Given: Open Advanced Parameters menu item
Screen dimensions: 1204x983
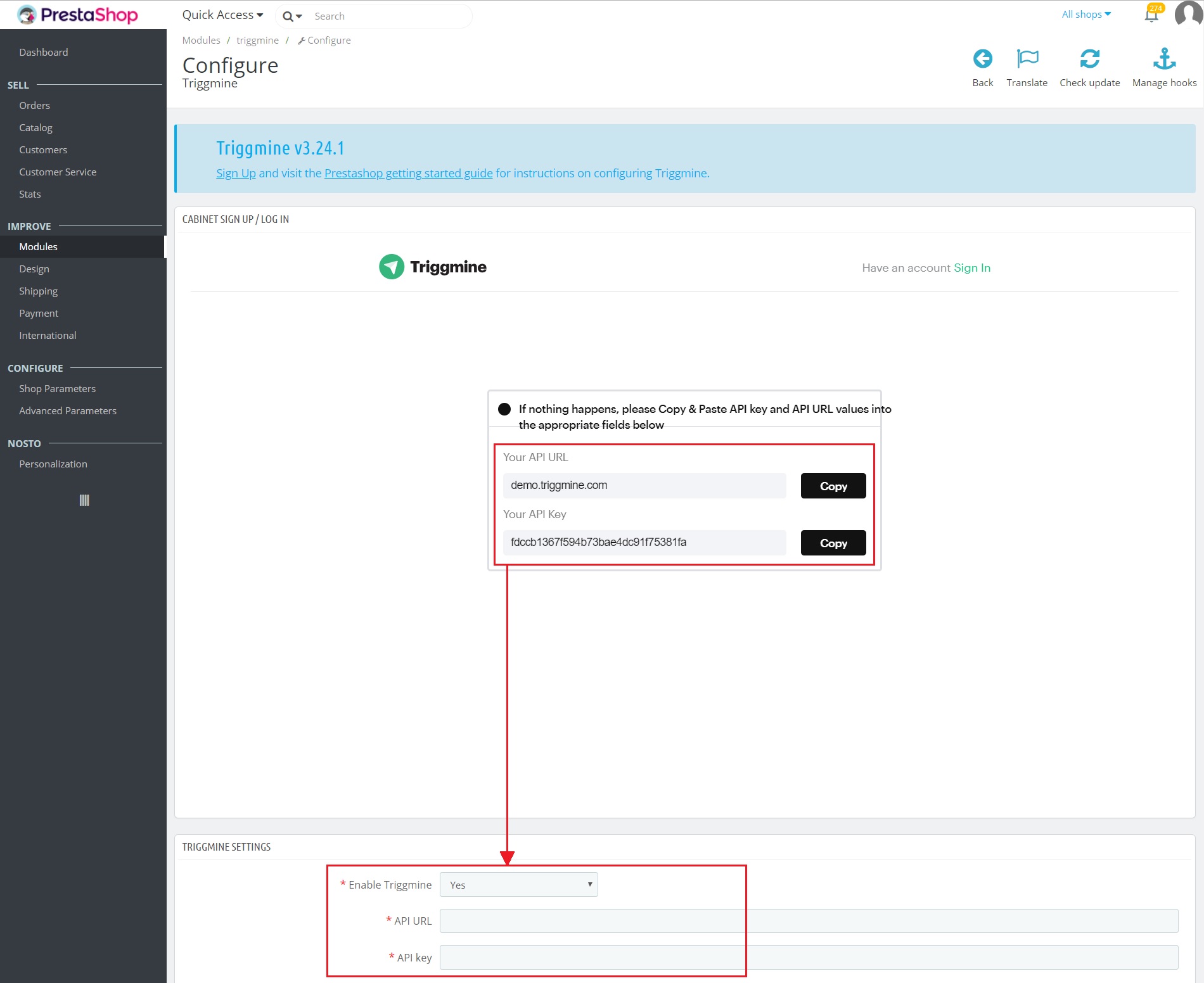Looking at the screenshot, I should (68, 410).
